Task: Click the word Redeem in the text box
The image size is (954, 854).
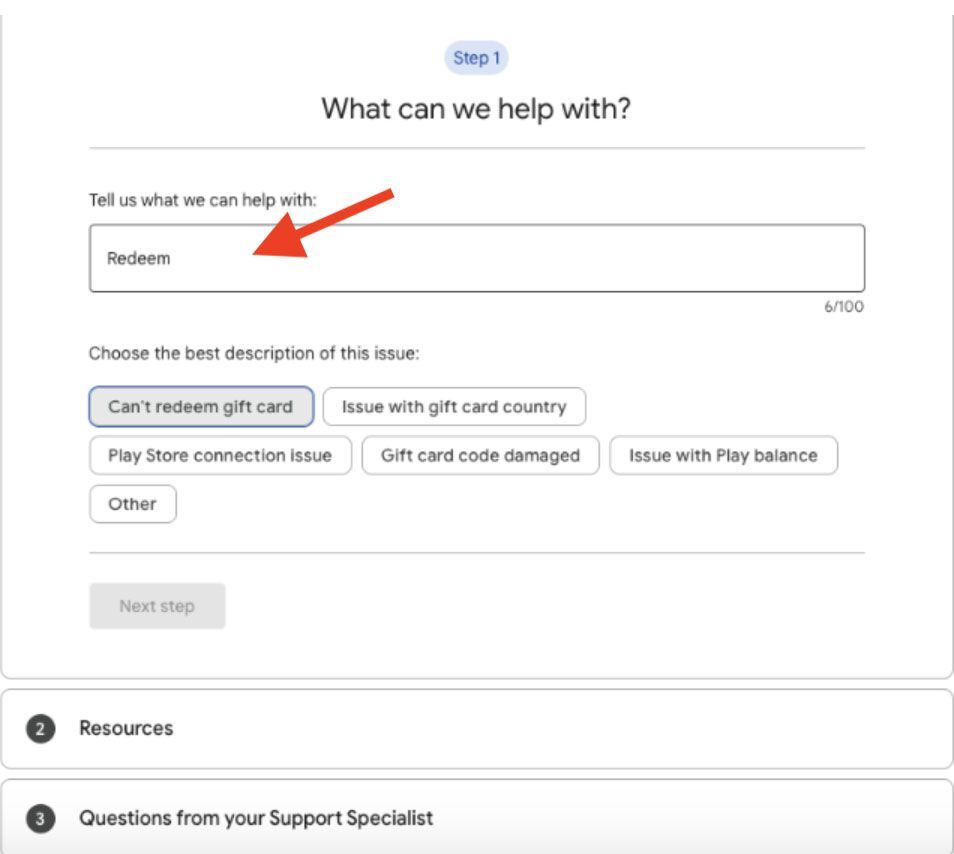Action: pyautogui.click(x=139, y=258)
